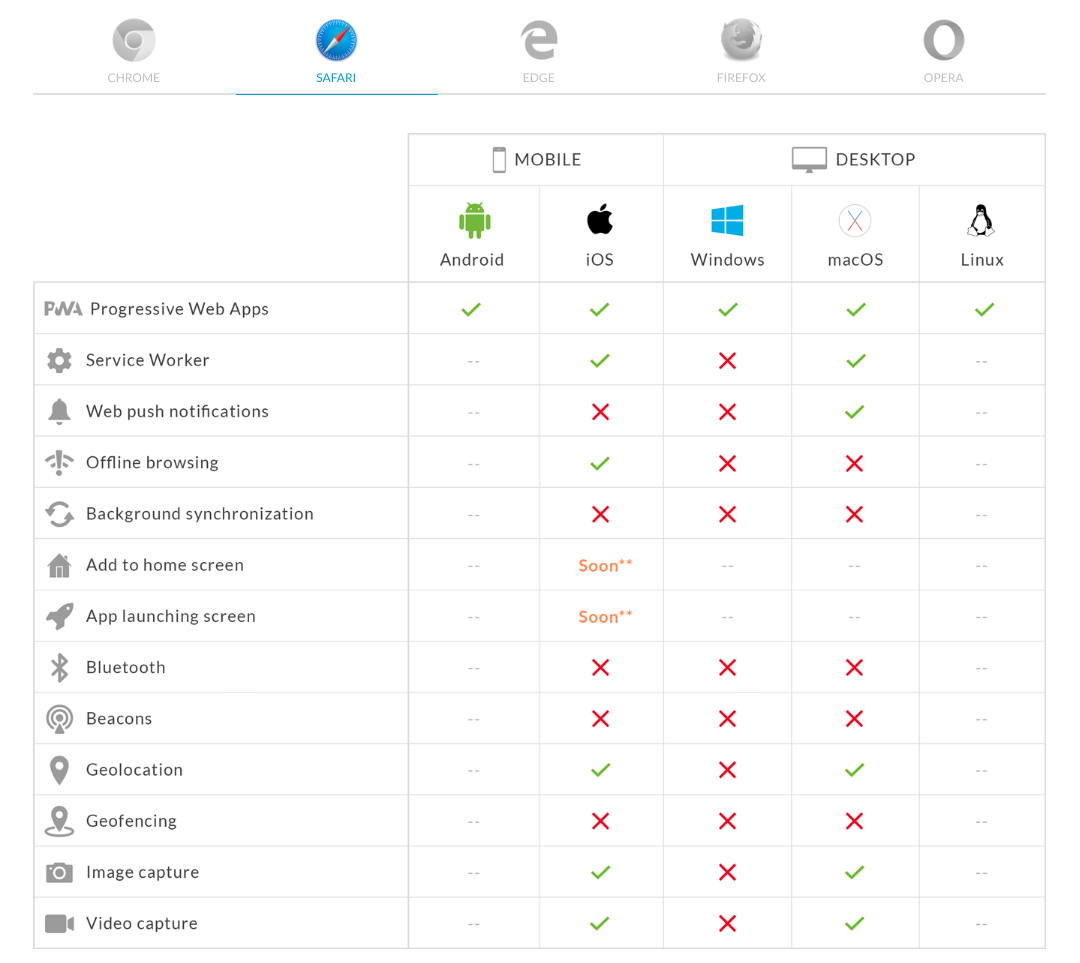Click the Beacons broadcast icon
Screen dimensions: 1080x963
click(x=59, y=719)
